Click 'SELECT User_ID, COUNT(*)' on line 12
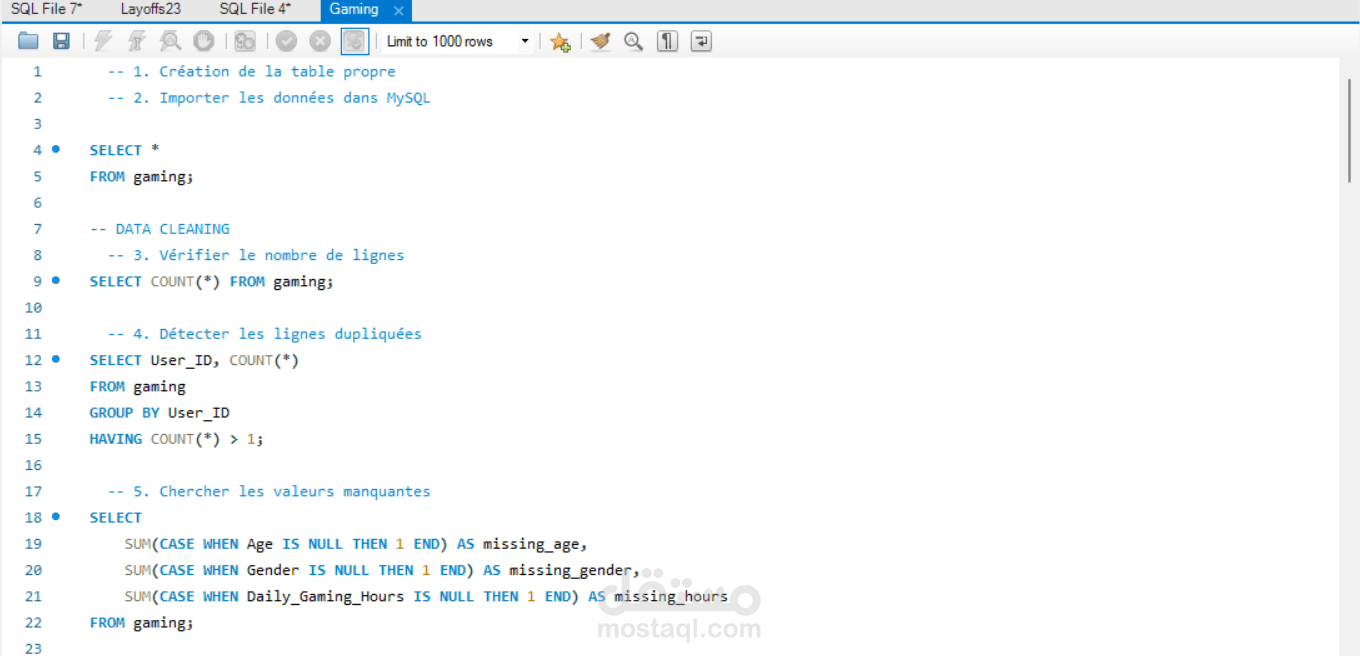This screenshot has width=1360, height=656. coord(194,360)
